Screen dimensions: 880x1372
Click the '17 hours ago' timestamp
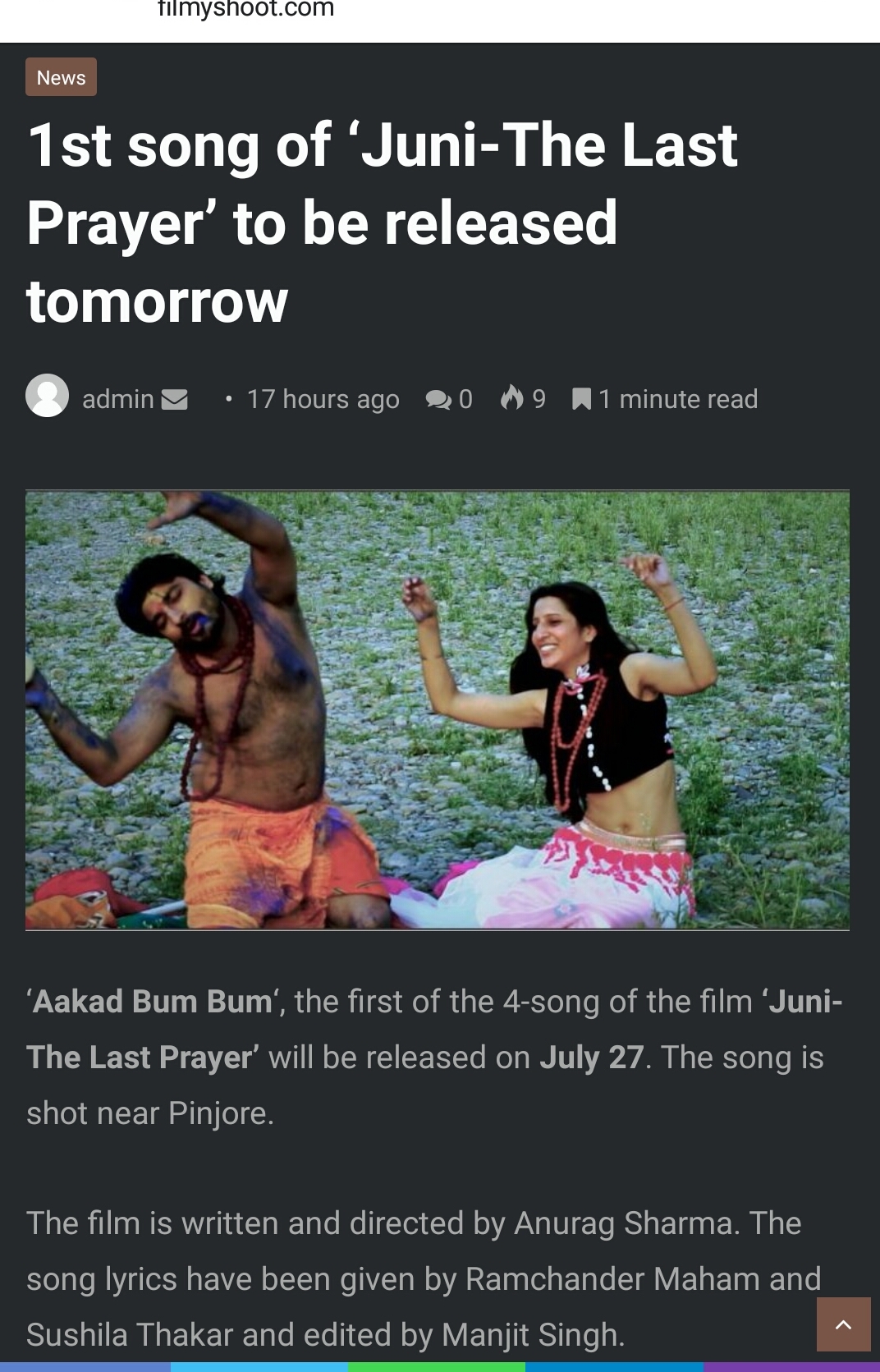[x=323, y=399]
